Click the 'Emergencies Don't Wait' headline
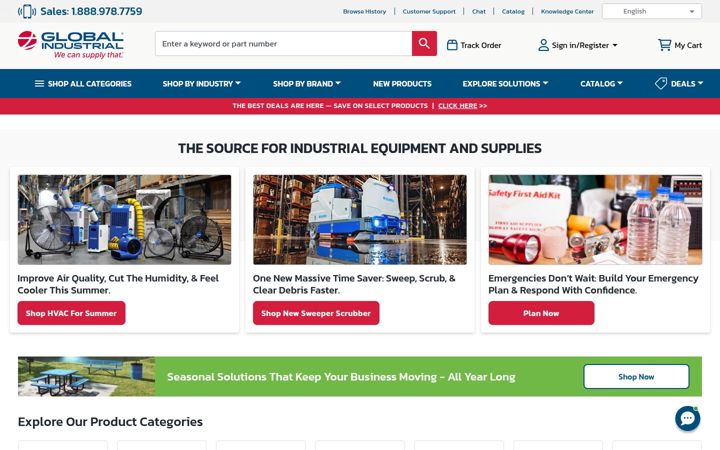720x450 pixels. pyautogui.click(x=593, y=284)
